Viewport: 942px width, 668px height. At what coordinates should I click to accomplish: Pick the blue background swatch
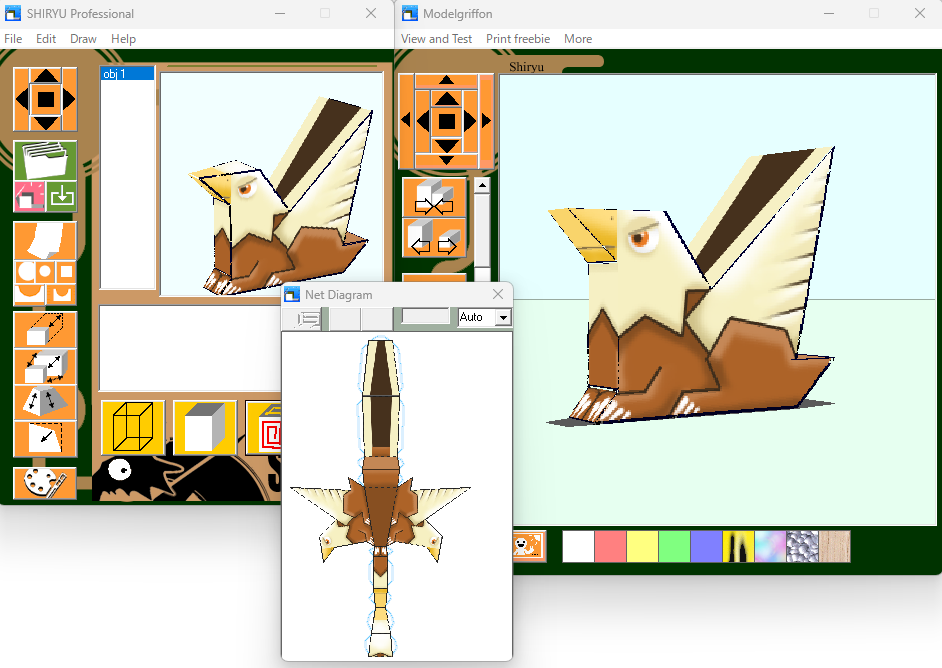click(x=706, y=547)
